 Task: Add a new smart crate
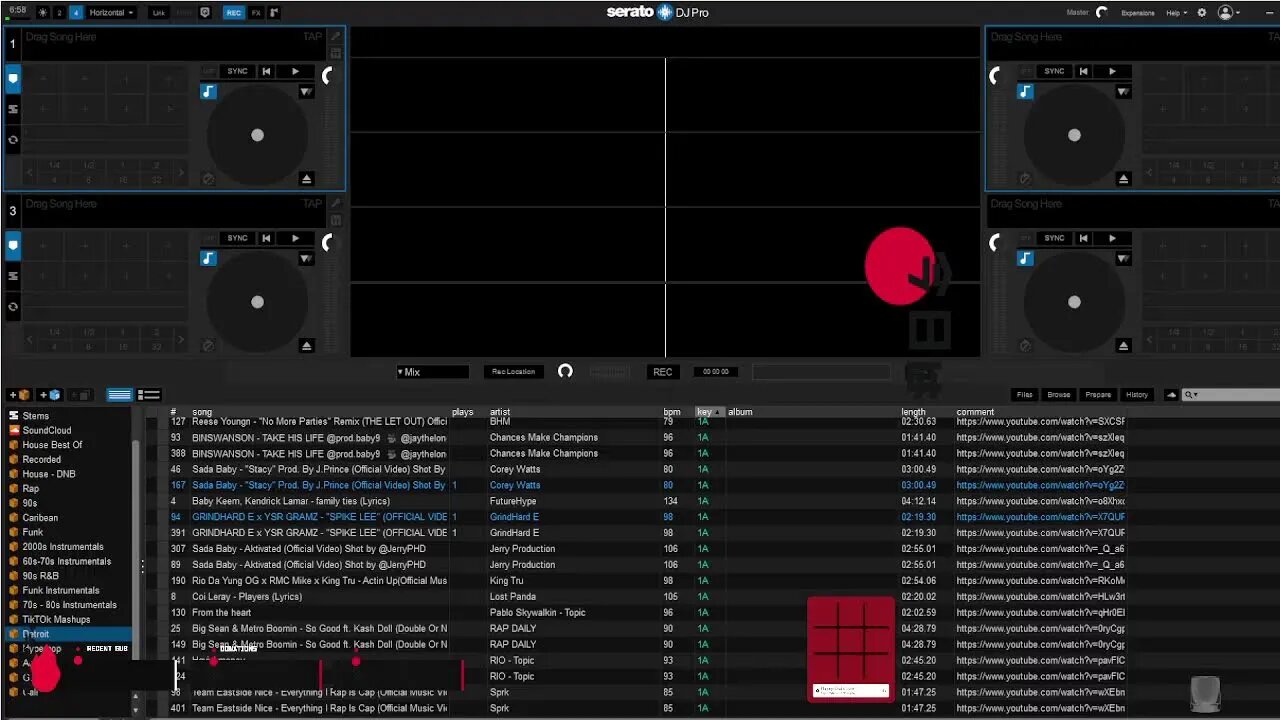pos(50,395)
